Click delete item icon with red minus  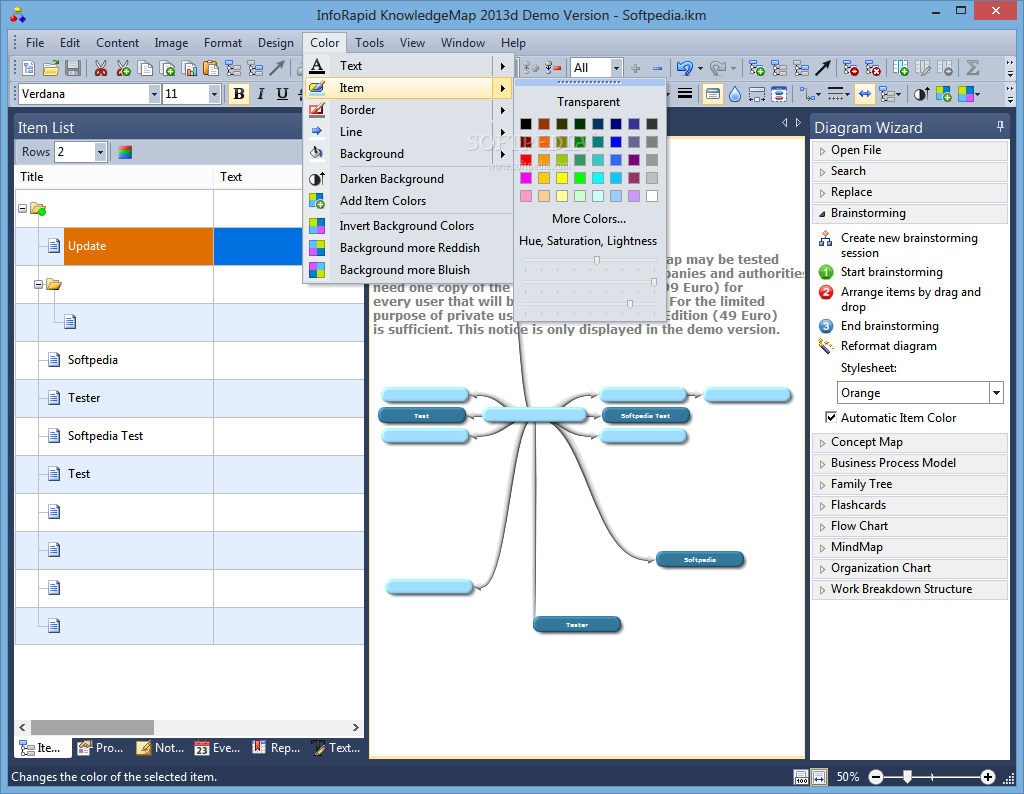coord(850,68)
